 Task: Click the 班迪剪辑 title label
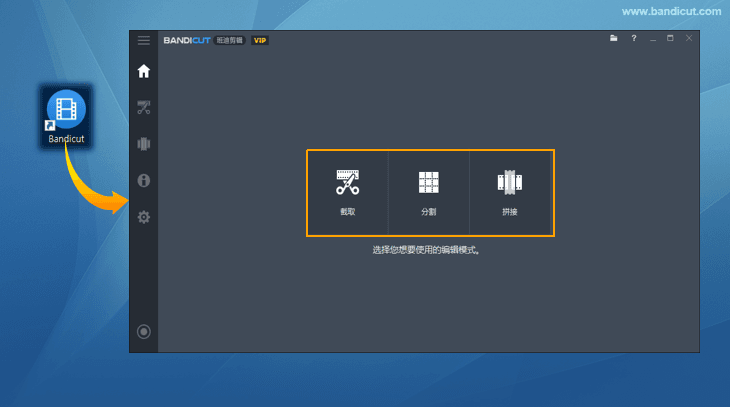230,41
